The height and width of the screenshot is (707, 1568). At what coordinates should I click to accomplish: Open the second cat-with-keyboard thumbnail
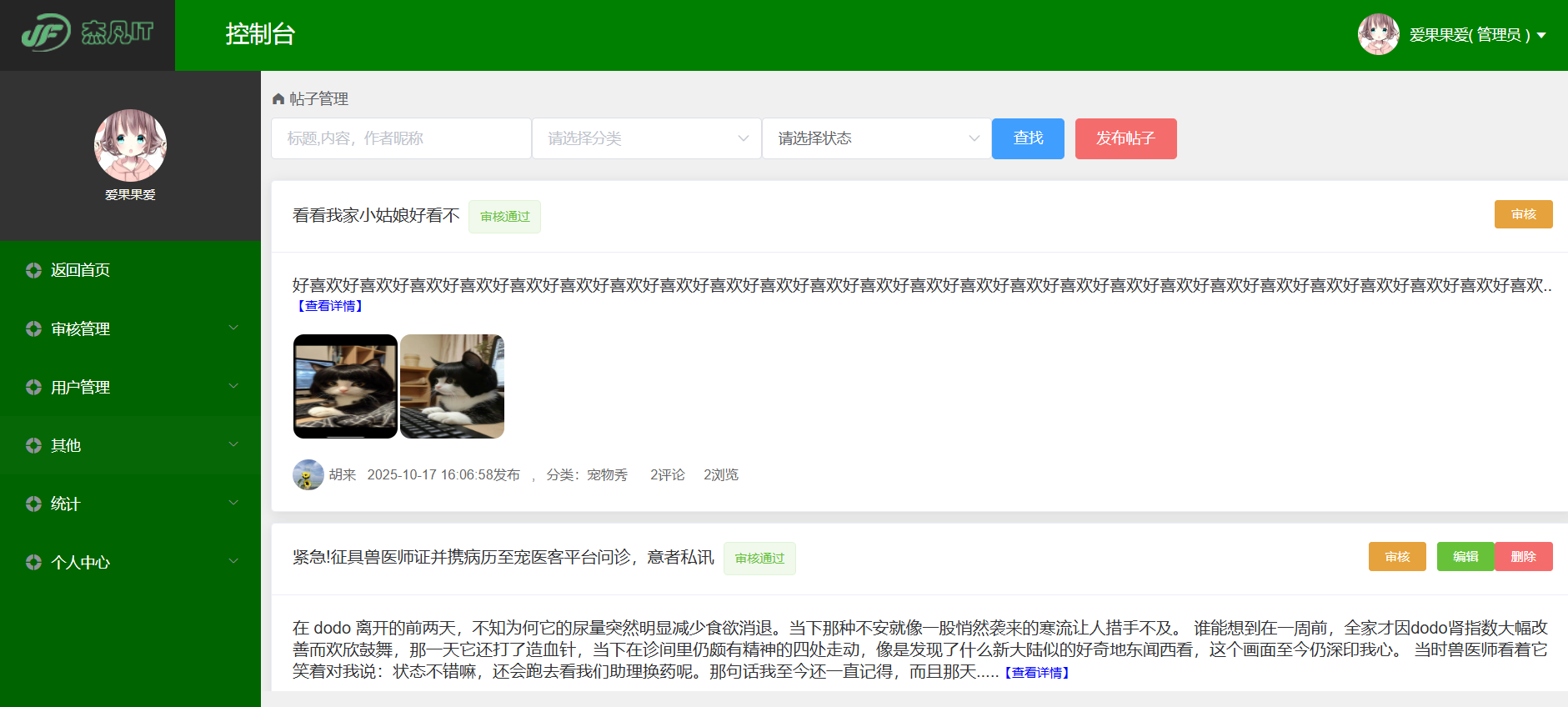tap(452, 387)
